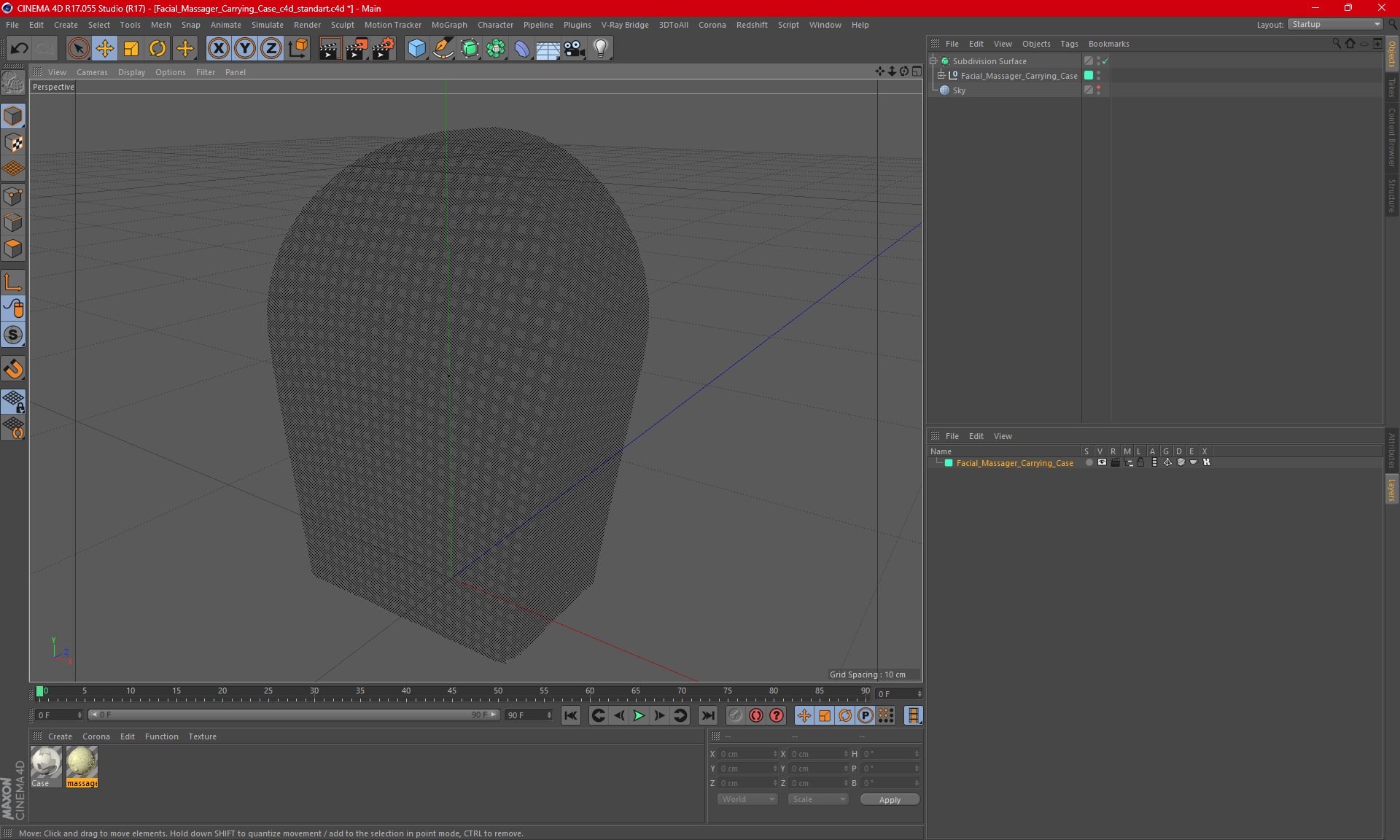Viewport: 1400px width, 840px height.
Task: Toggle coordinate system icon
Action: [297, 48]
